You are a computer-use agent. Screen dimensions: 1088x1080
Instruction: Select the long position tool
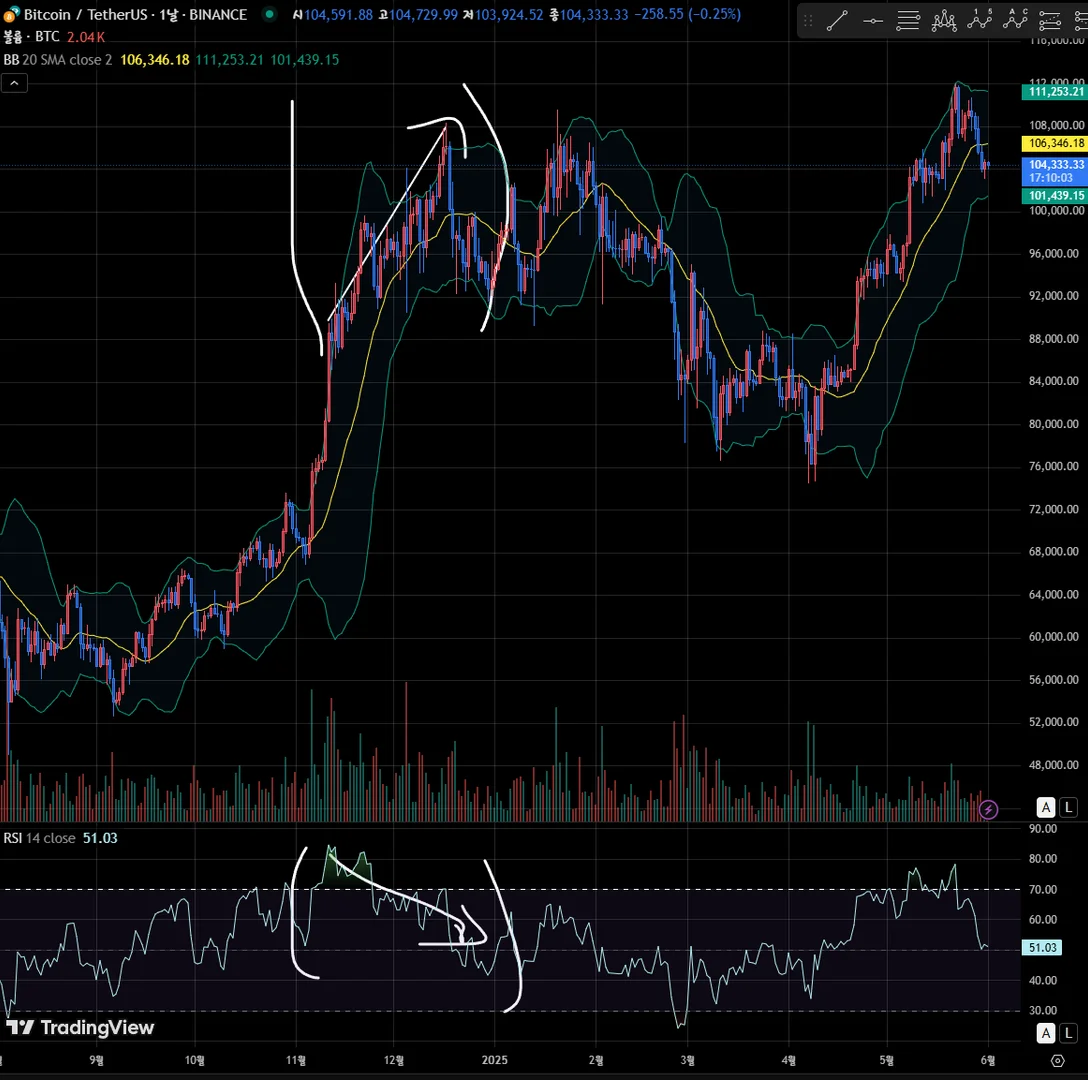tap(1050, 21)
